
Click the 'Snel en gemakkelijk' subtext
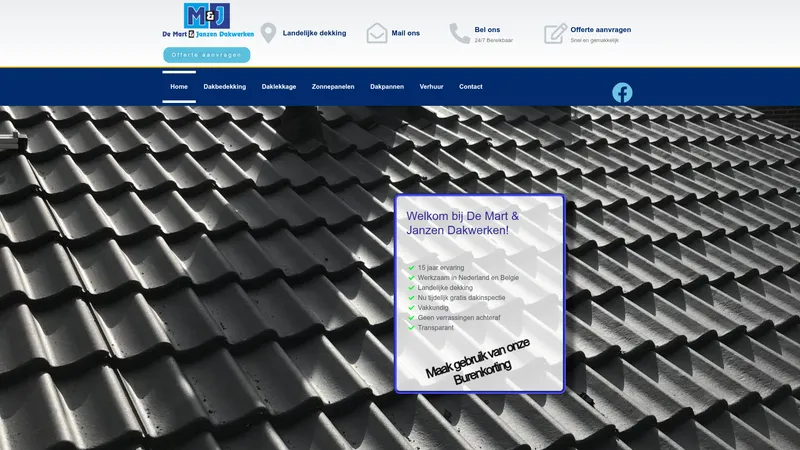pyautogui.click(x=594, y=40)
